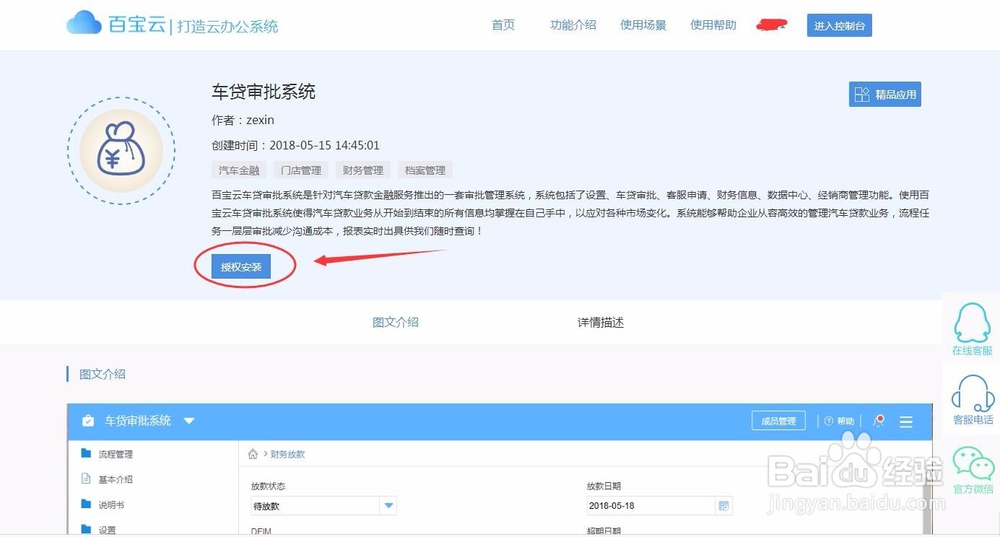Click the 客服电话 headset icon

pos(973,393)
